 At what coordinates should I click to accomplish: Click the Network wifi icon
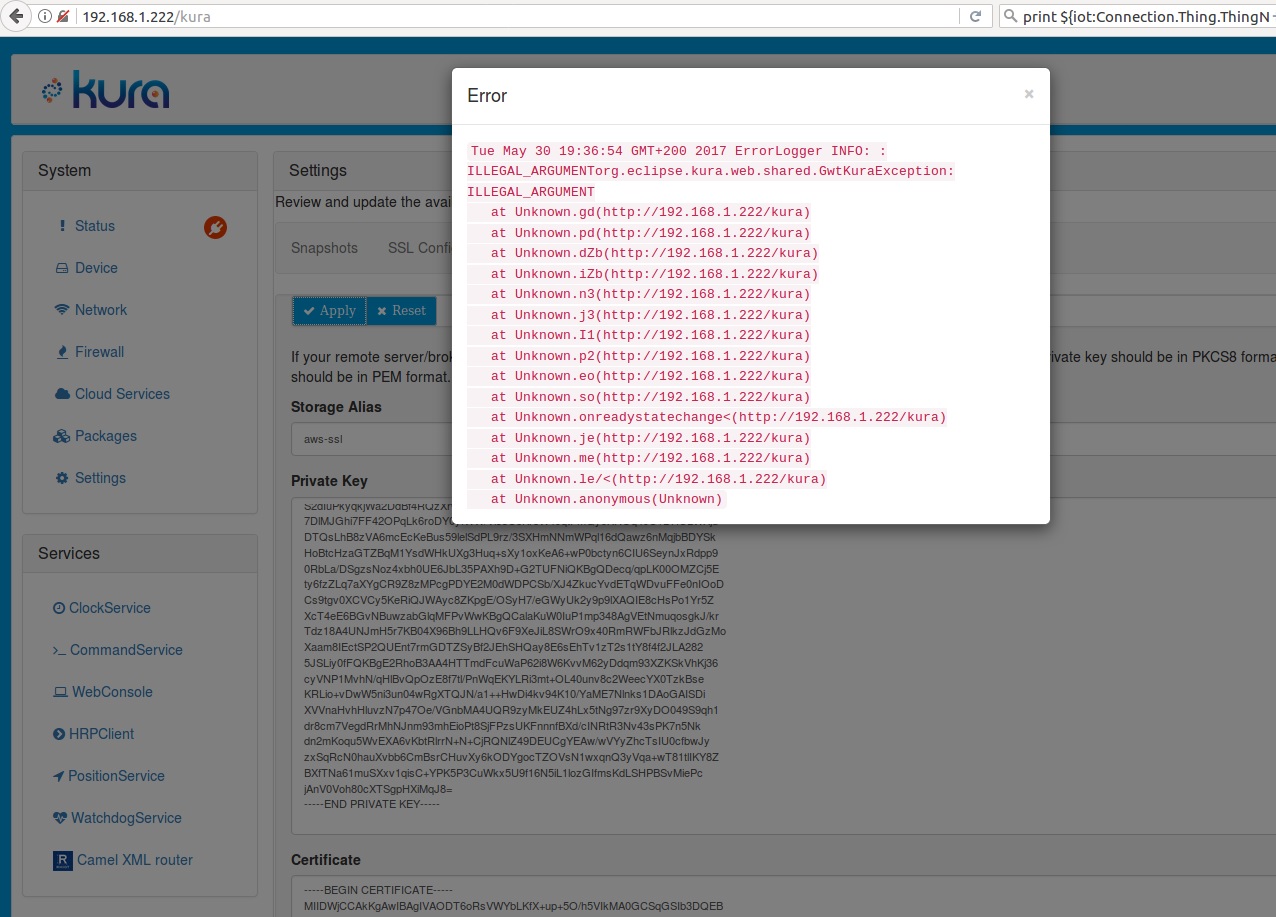point(62,310)
